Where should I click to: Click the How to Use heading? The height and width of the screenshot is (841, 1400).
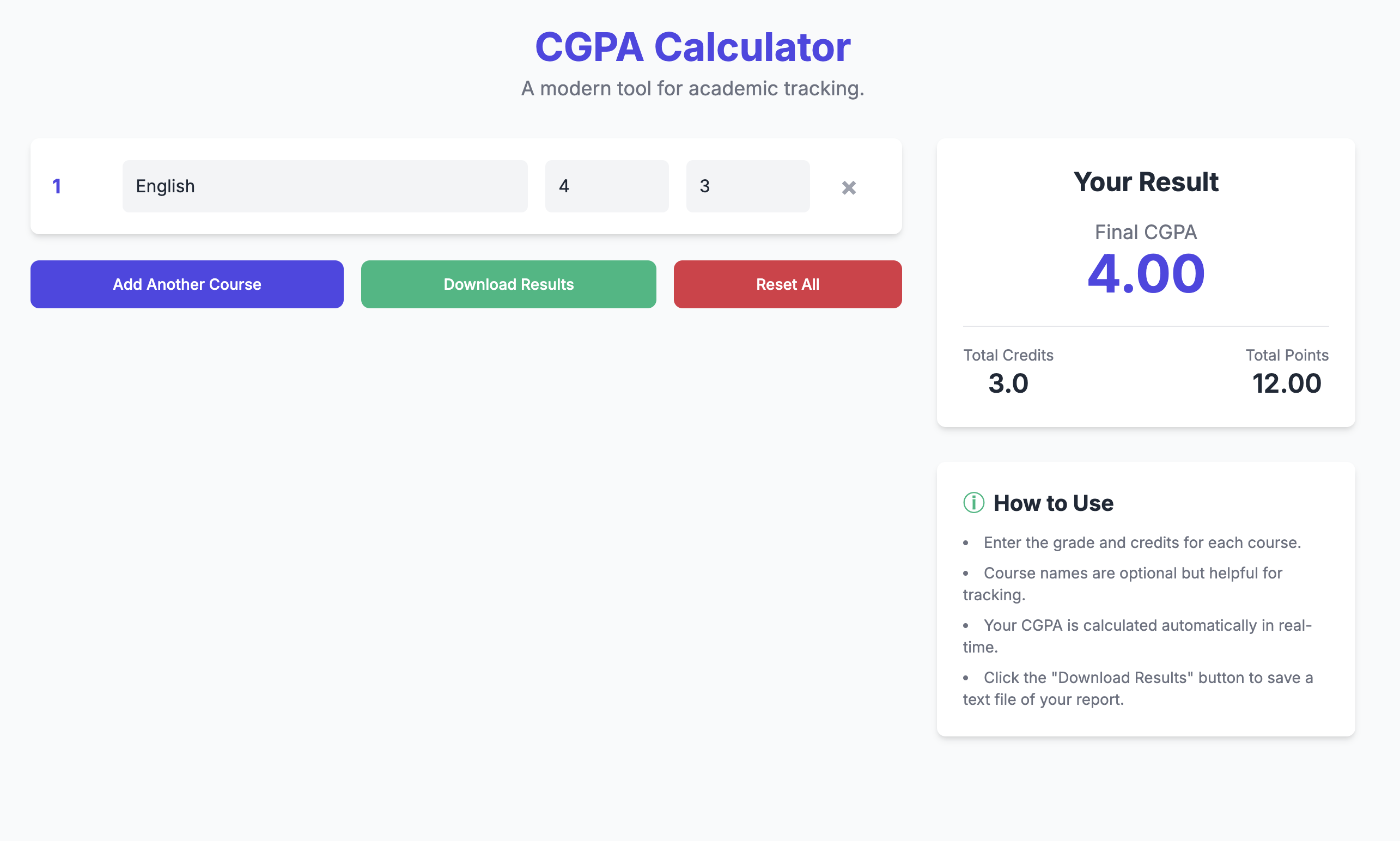click(1053, 503)
